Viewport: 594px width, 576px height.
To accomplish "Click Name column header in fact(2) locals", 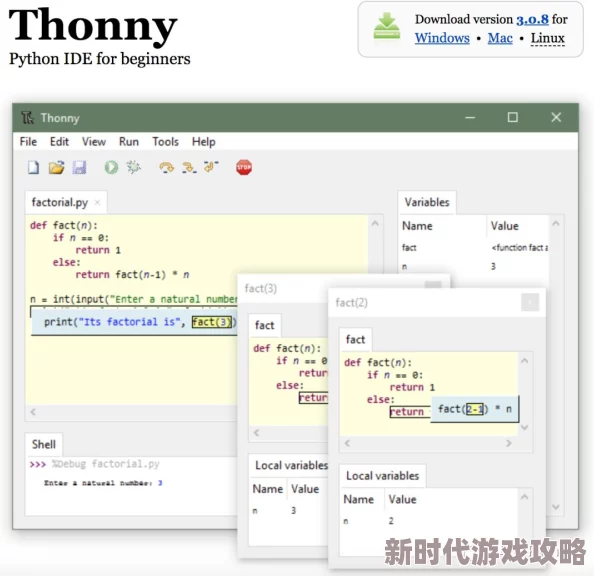I will coord(362,499).
